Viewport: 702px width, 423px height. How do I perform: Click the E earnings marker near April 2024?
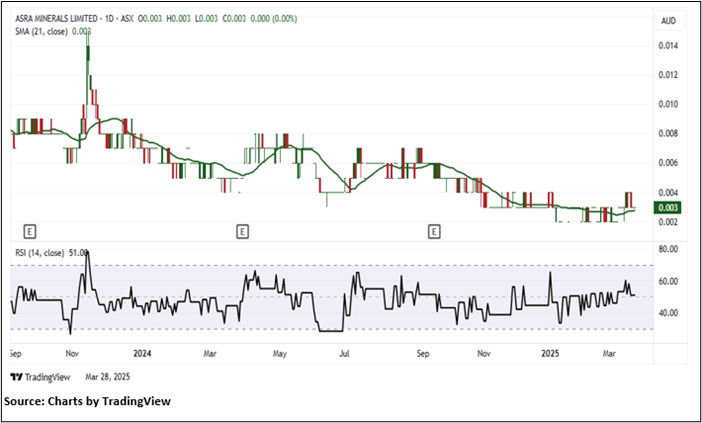[242, 232]
